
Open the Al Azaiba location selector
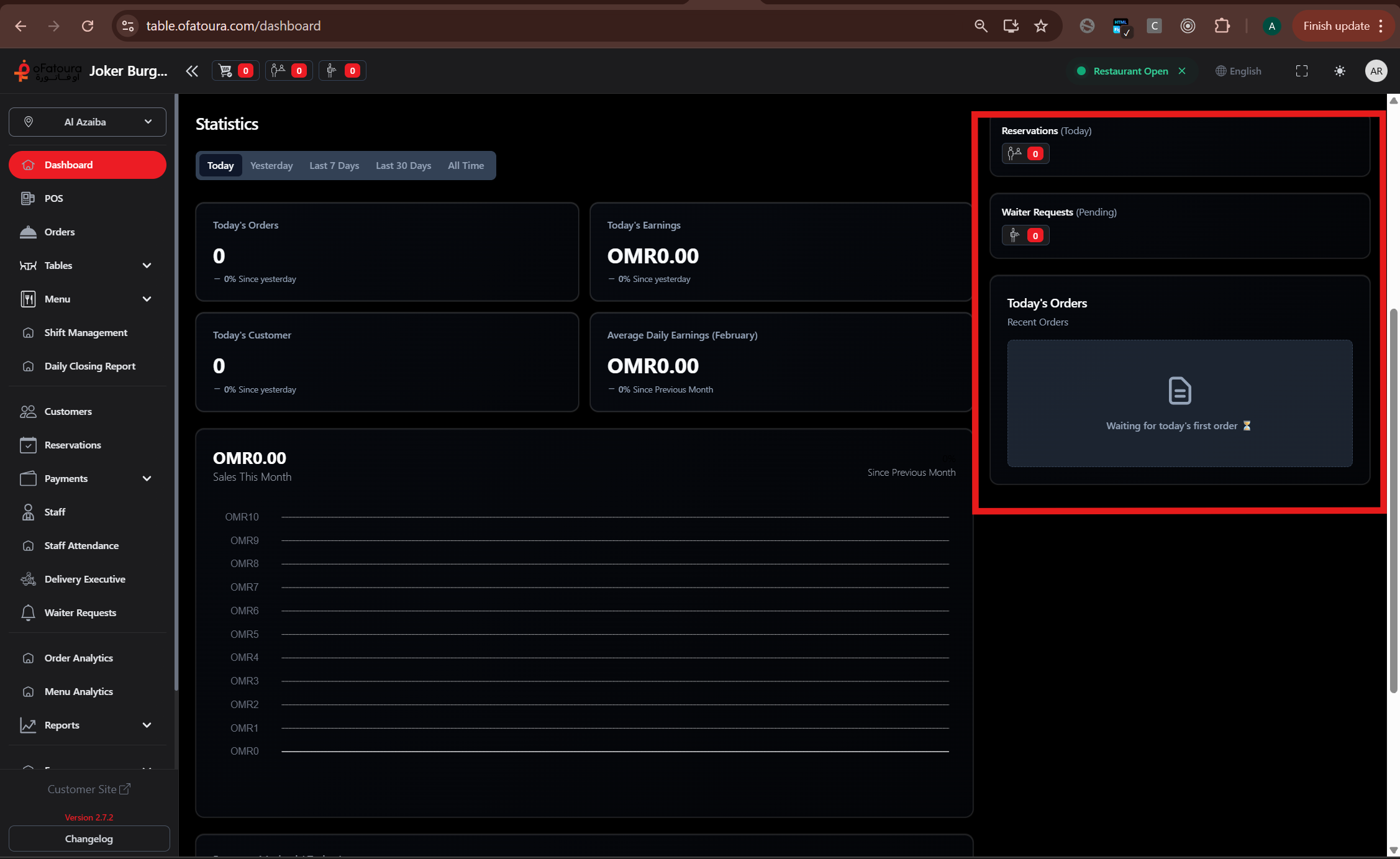[x=87, y=122]
